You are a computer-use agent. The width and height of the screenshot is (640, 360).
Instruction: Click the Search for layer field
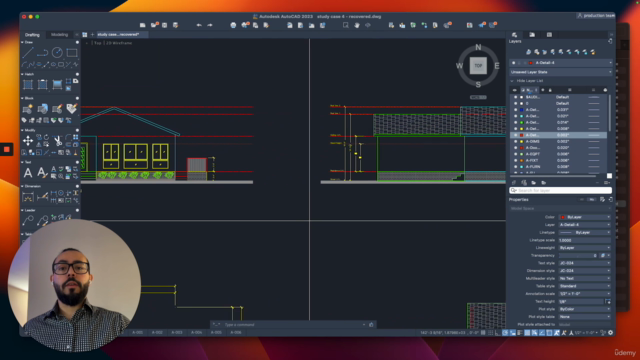point(560,191)
